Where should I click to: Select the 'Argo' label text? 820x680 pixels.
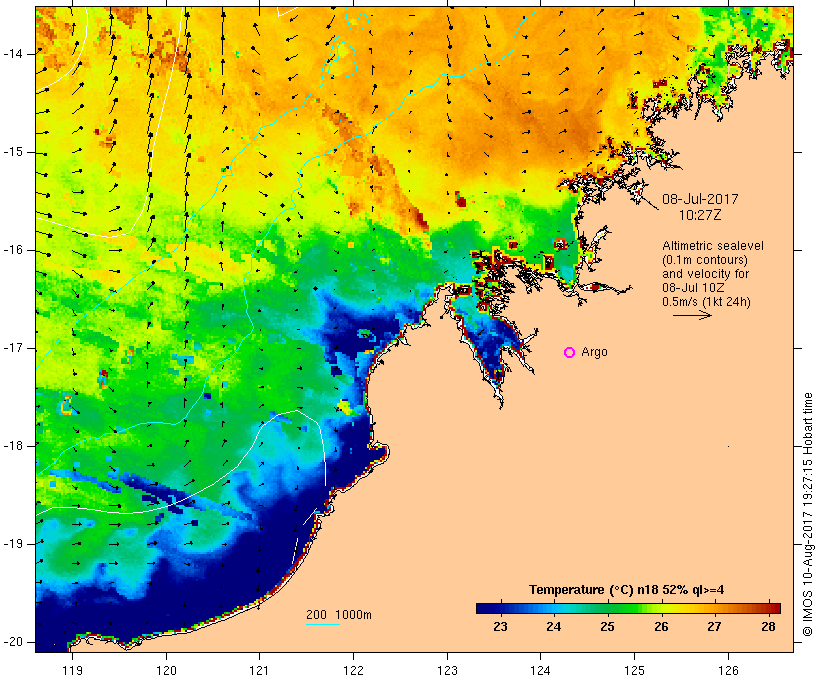pyautogui.click(x=595, y=353)
